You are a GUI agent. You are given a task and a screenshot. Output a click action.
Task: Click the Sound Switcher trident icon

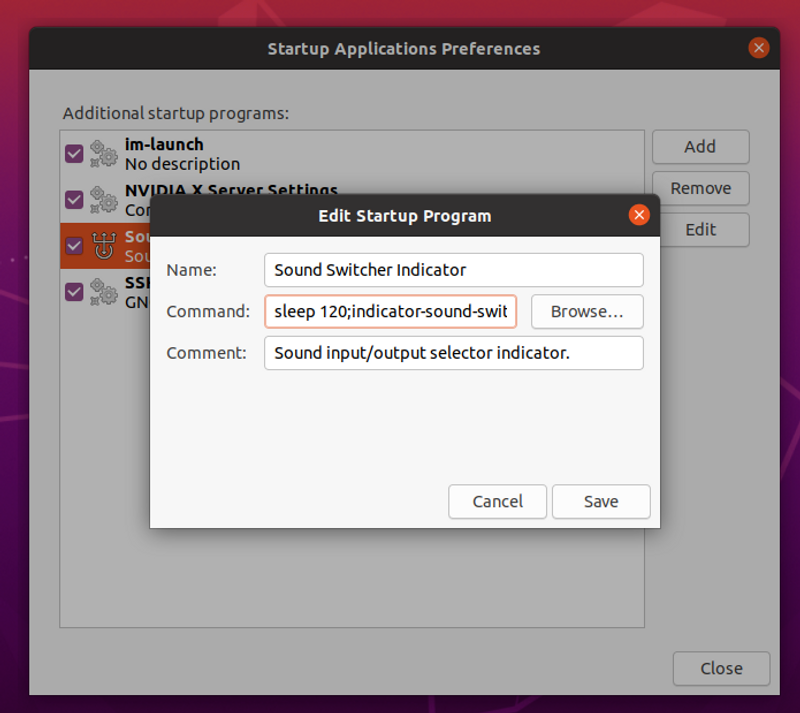tap(104, 245)
